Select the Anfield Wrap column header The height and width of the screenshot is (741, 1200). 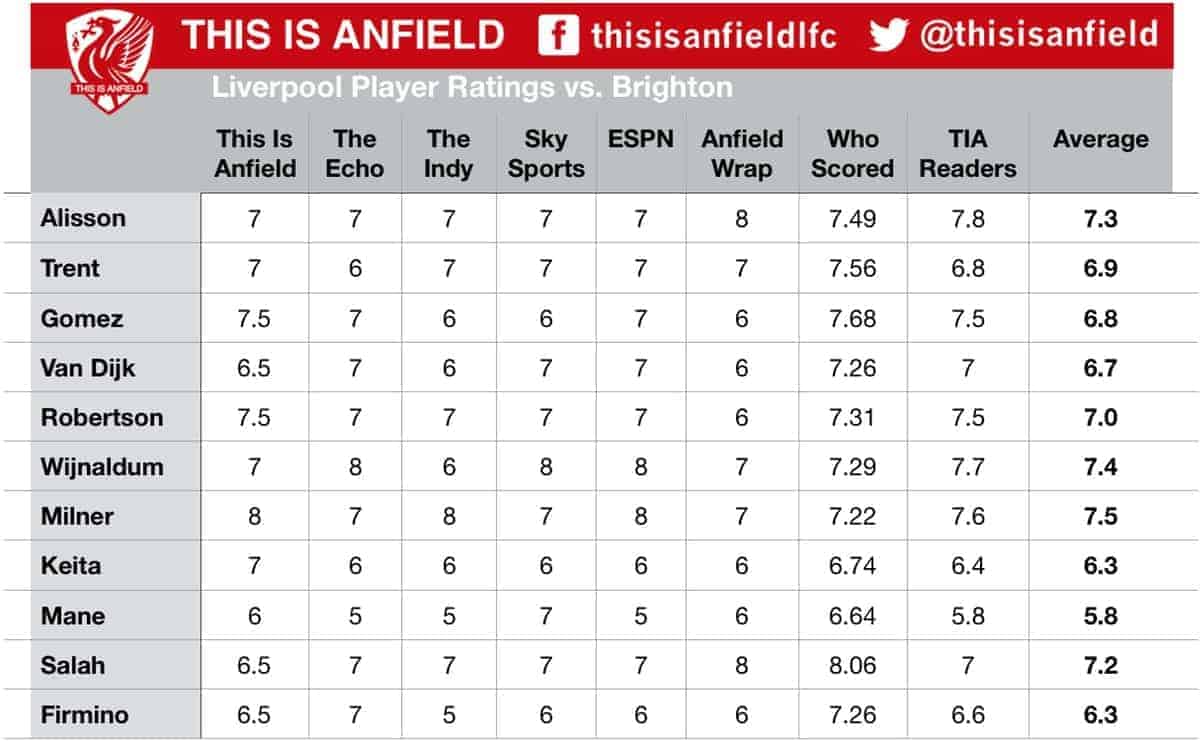click(x=742, y=154)
